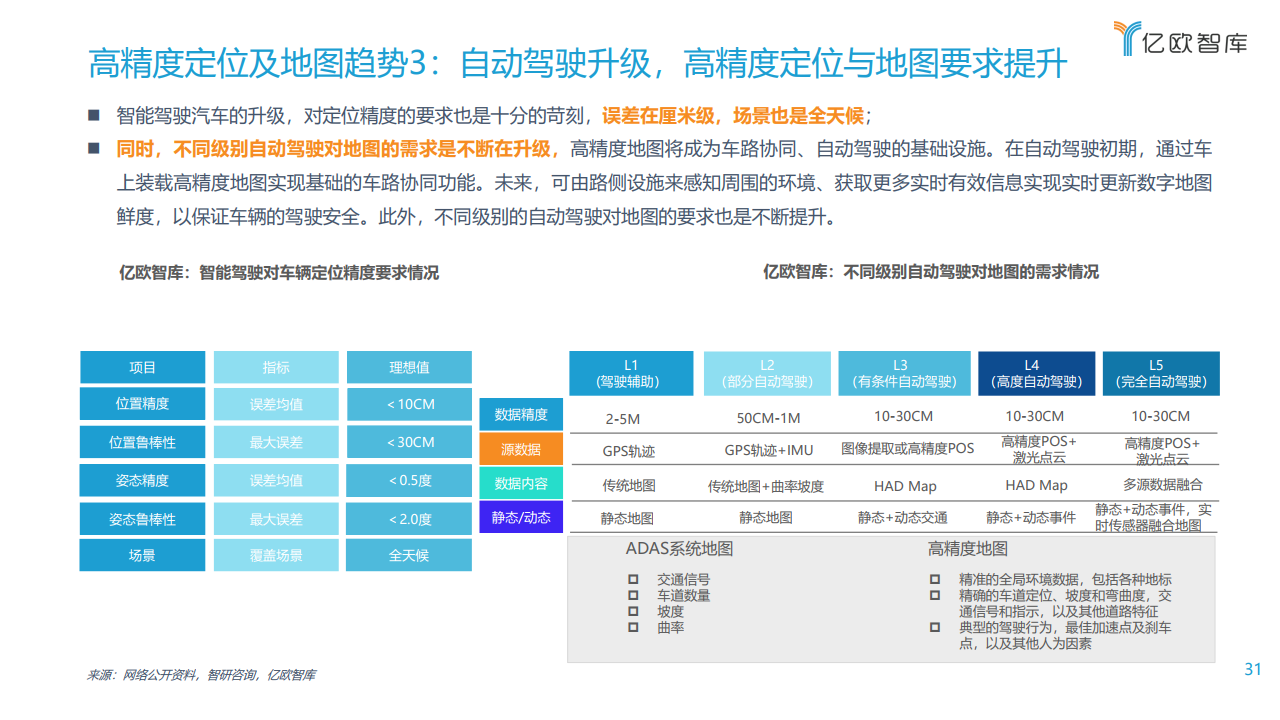Click the orange 源数据 row label
This screenshot has height=720, width=1280.
point(521,449)
